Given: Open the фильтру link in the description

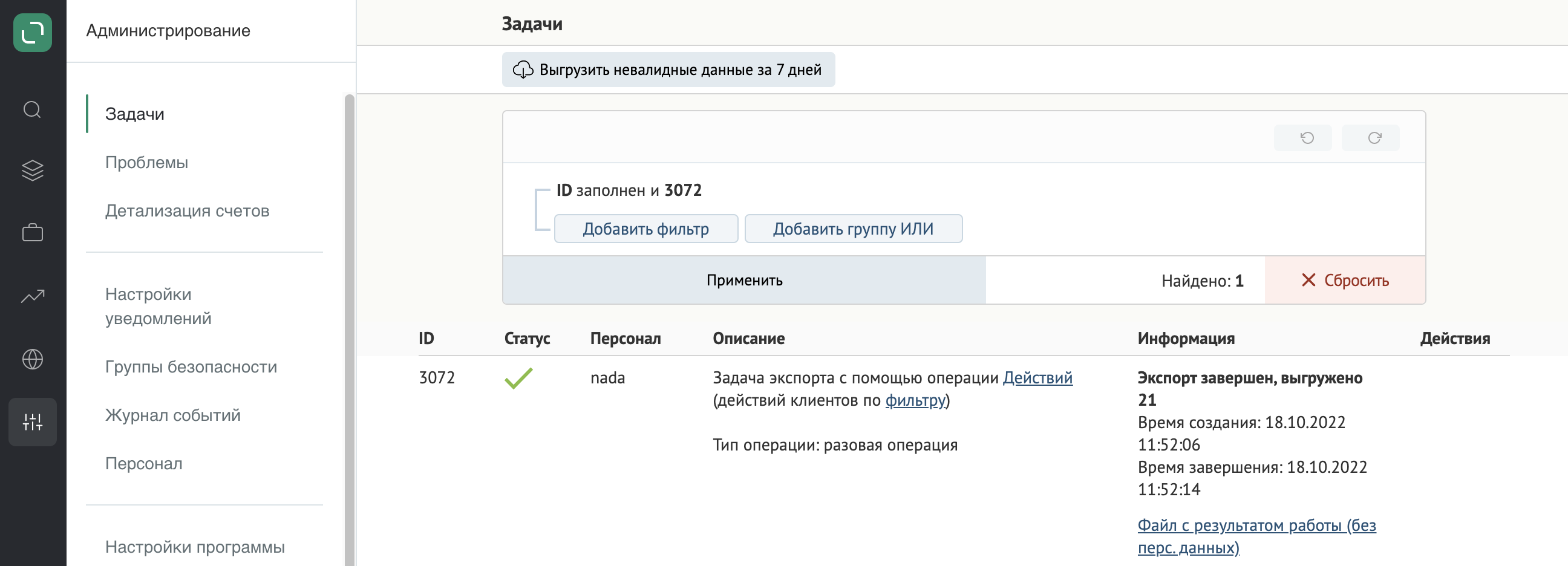Looking at the screenshot, I should pyautogui.click(x=915, y=400).
